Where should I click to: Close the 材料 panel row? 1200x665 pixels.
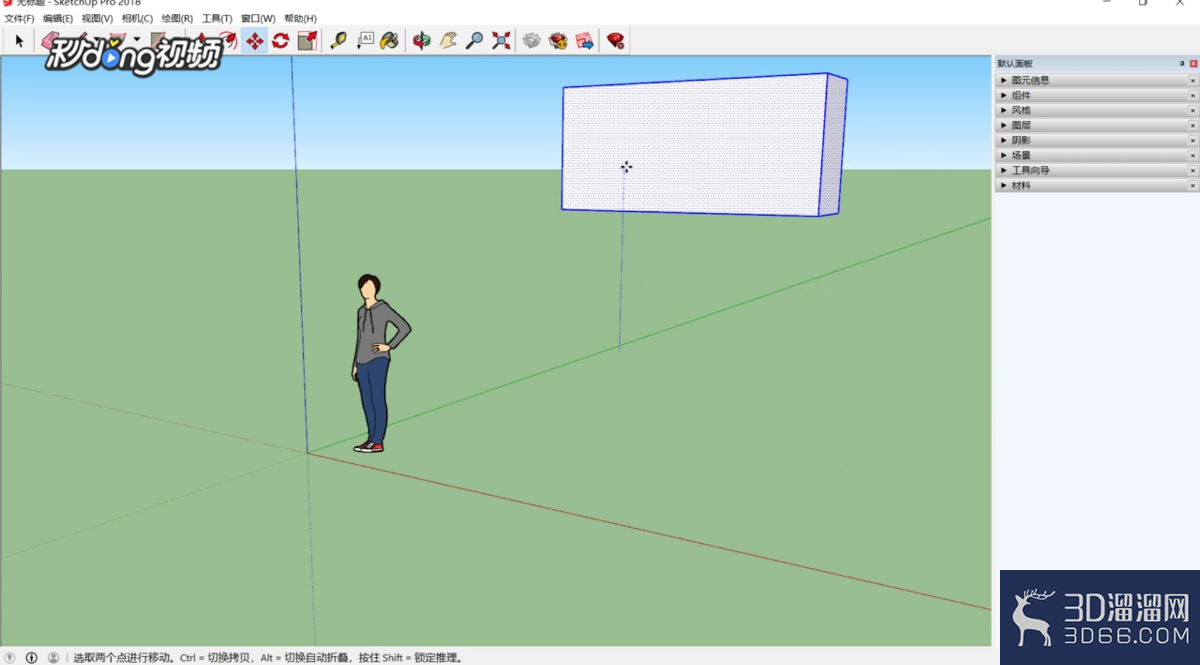(1193, 185)
